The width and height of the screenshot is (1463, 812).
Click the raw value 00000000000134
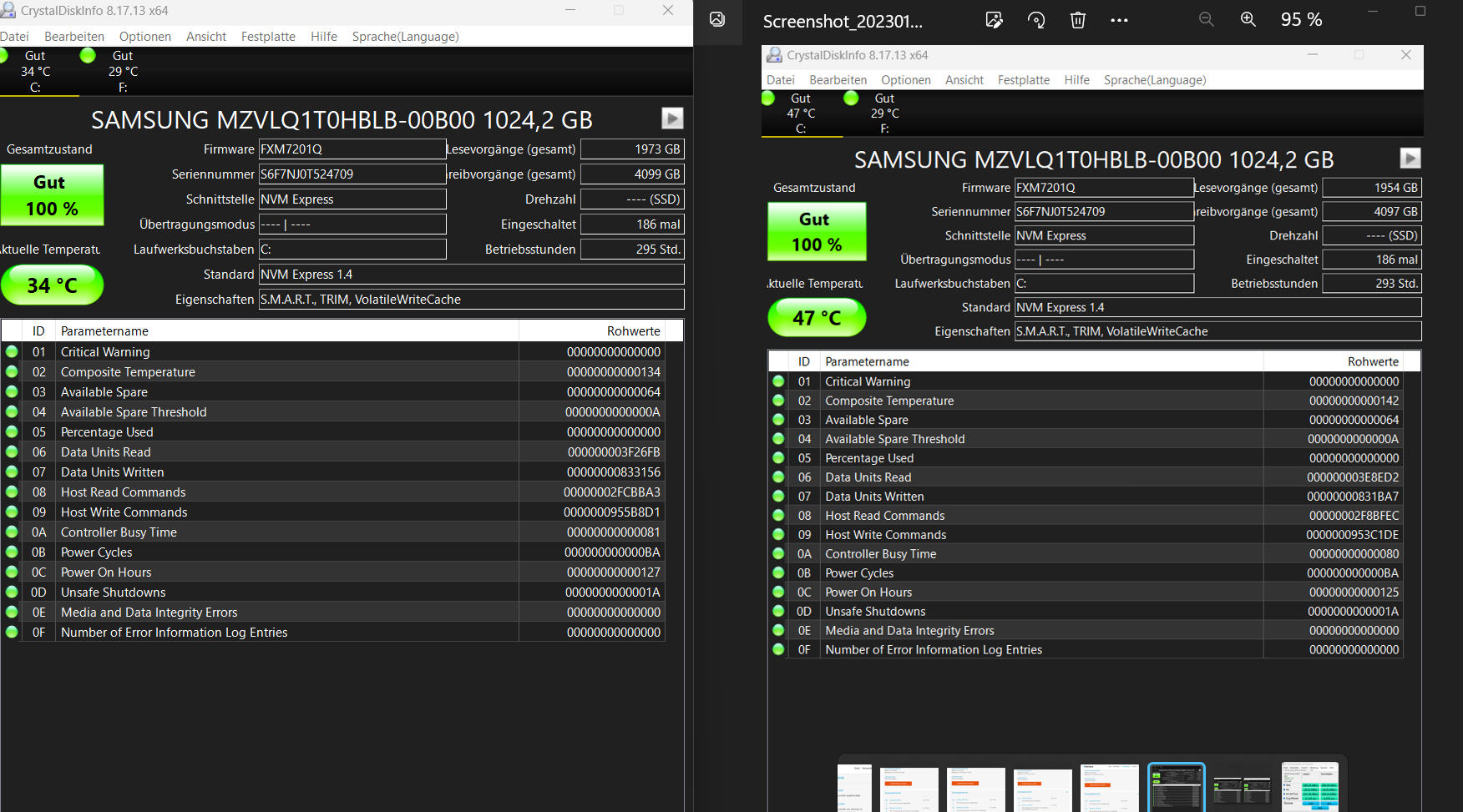(614, 372)
